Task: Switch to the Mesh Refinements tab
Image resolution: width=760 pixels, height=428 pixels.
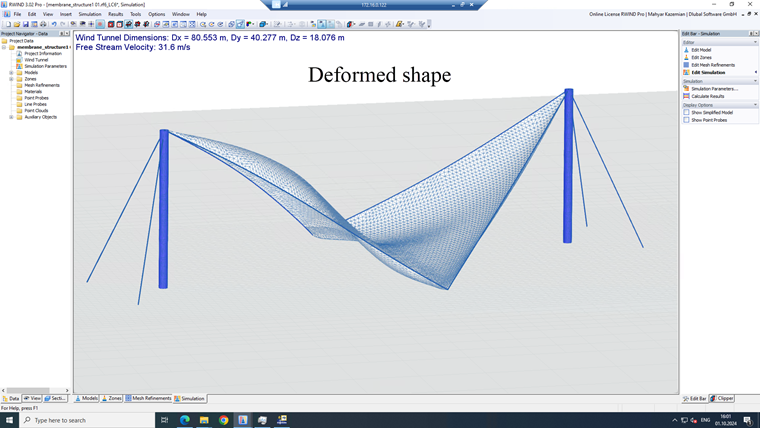Action: tap(148, 398)
